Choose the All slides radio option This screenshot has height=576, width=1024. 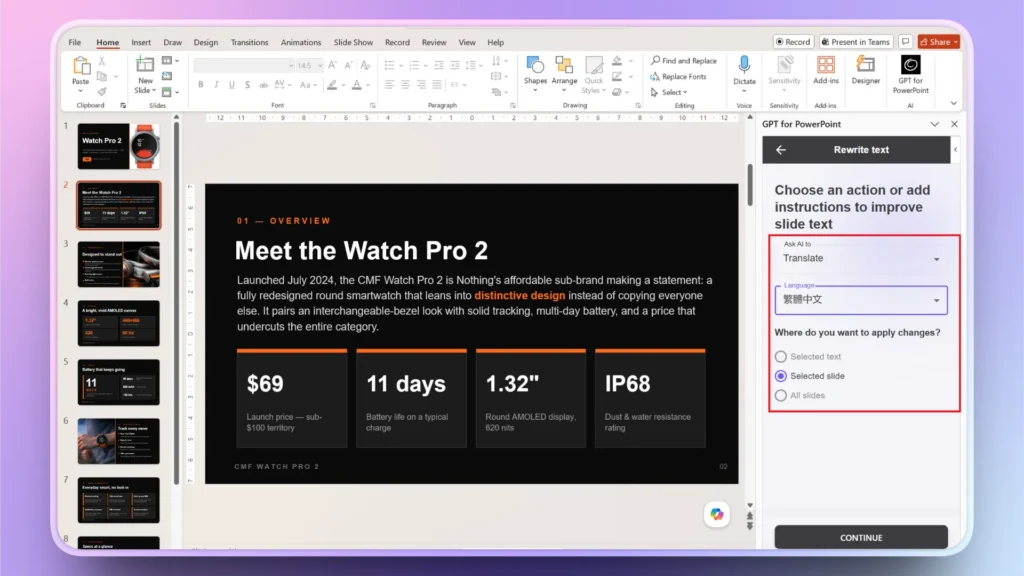point(780,396)
